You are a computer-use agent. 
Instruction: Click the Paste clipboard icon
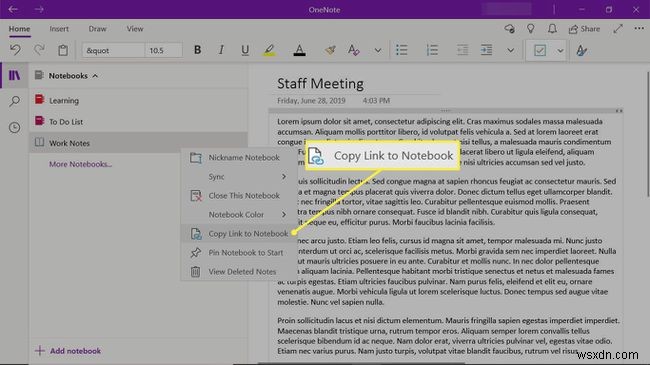pyautogui.click(x=63, y=50)
